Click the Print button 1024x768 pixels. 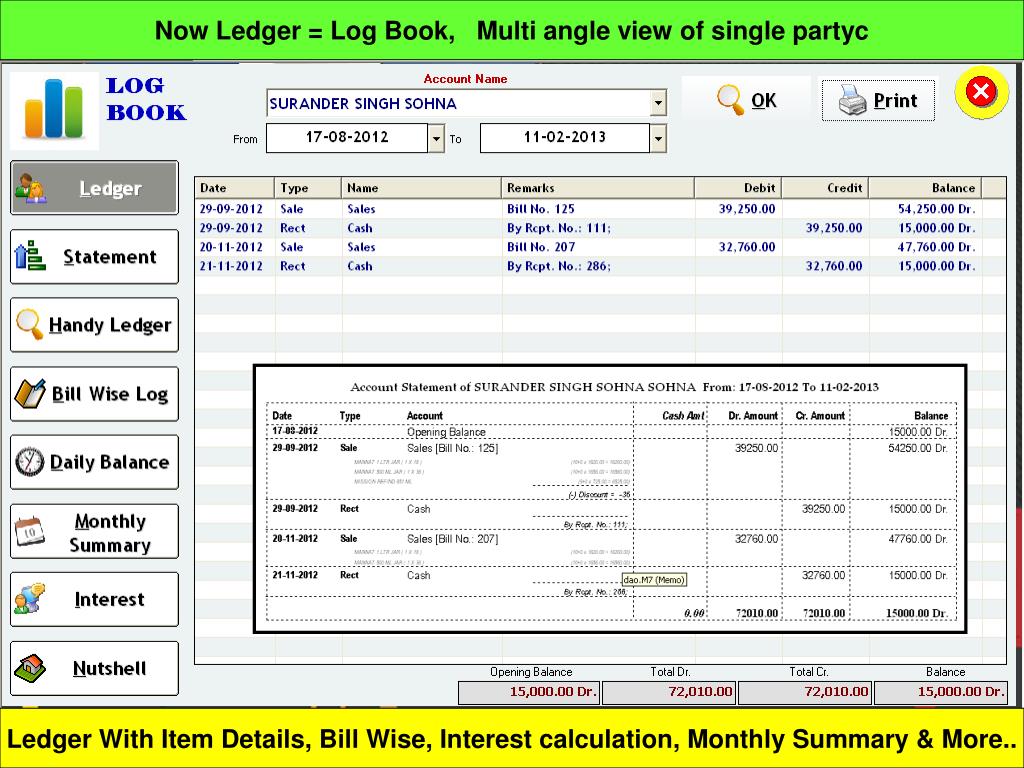(x=878, y=100)
